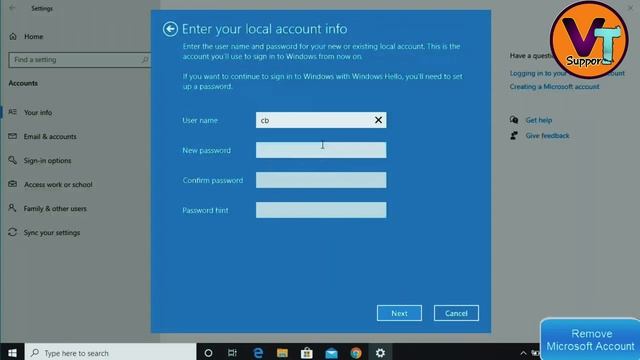Click the Cancel button
640x360 pixels.
456,313
